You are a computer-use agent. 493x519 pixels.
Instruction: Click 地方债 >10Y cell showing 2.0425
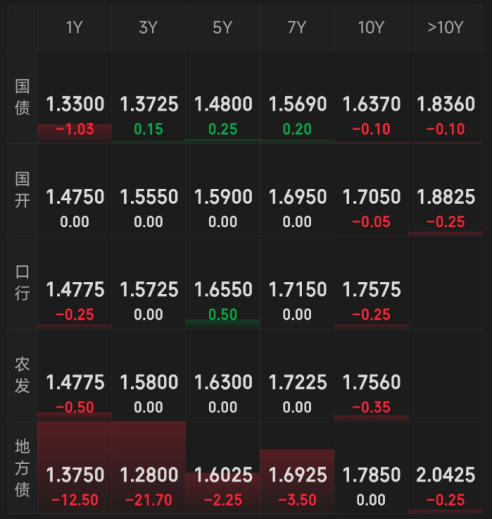click(x=445, y=468)
